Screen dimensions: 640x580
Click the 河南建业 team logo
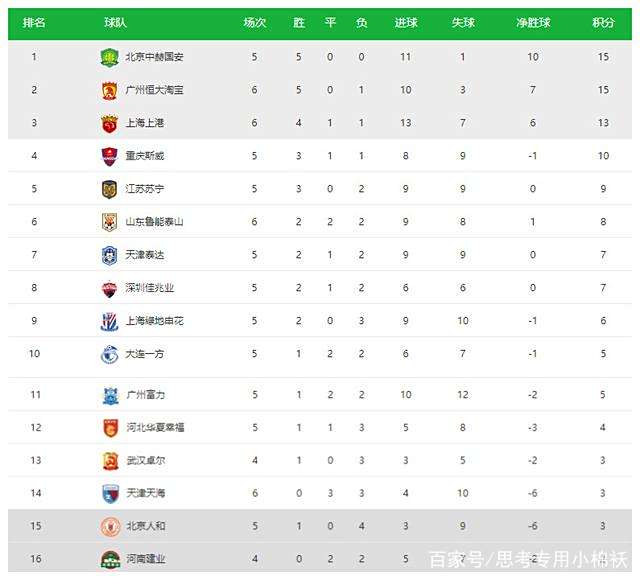pyautogui.click(x=110, y=559)
